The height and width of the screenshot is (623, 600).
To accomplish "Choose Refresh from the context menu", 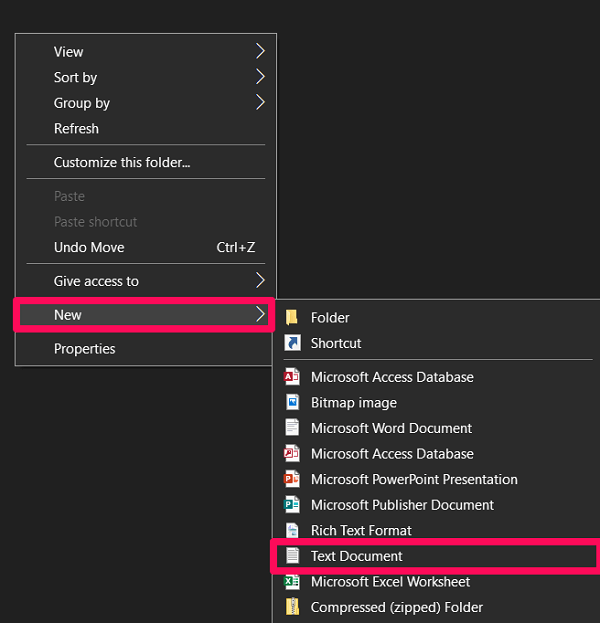I will point(146,128).
